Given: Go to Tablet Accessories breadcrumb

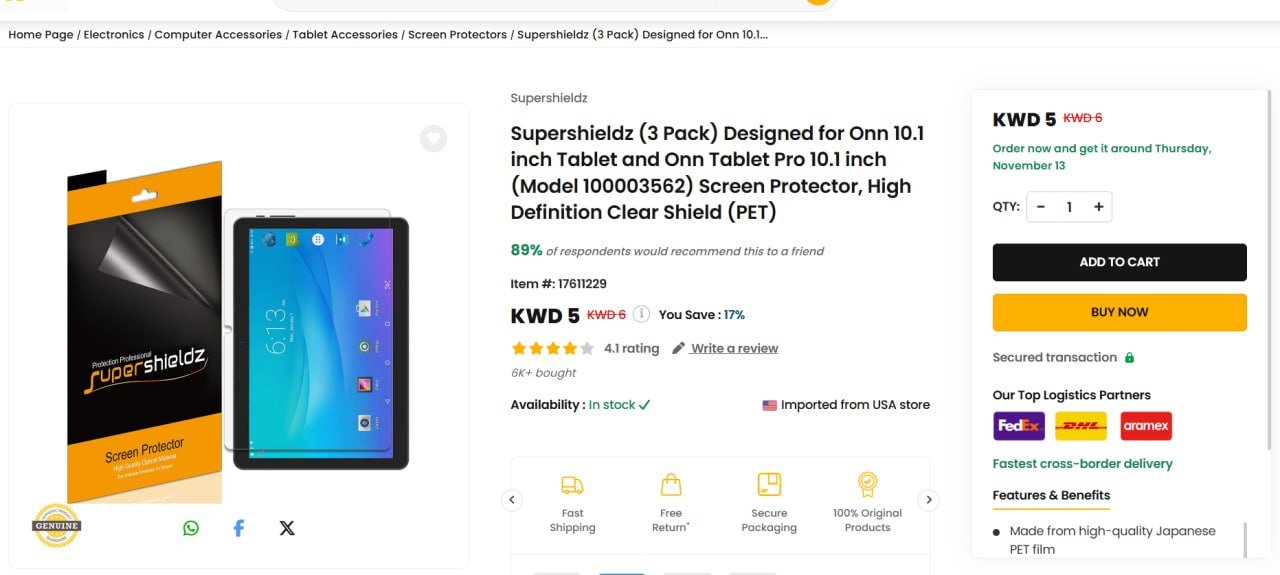Looking at the screenshot, I should pos(345,34).
